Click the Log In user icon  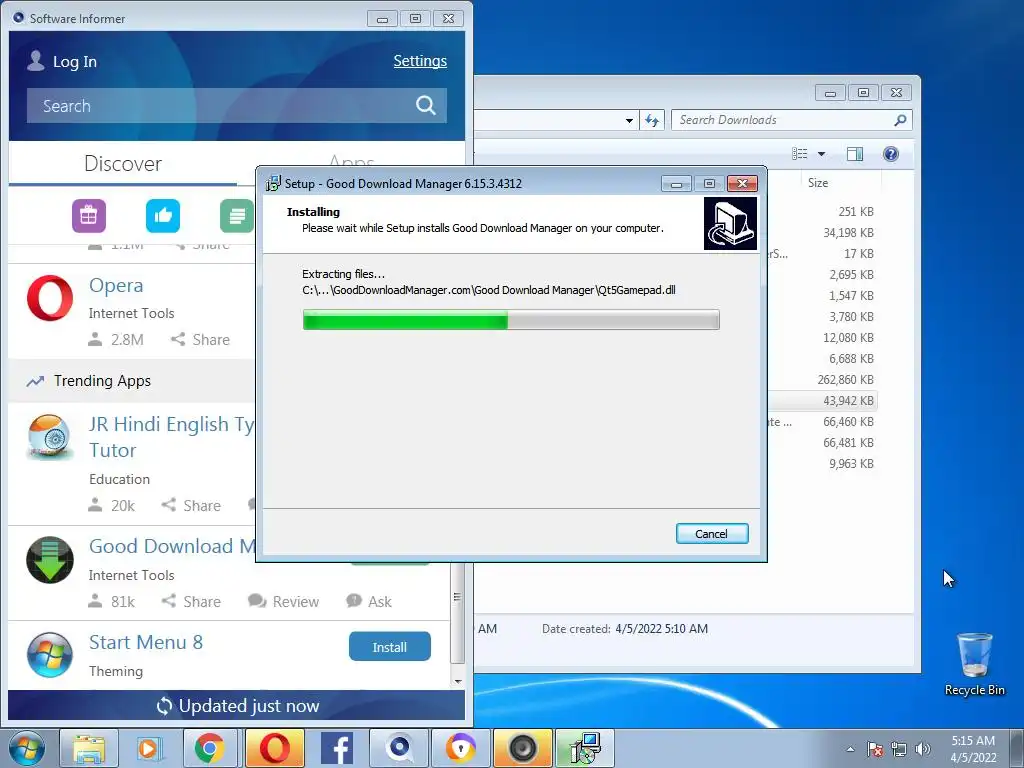click(x=36, y=61)
